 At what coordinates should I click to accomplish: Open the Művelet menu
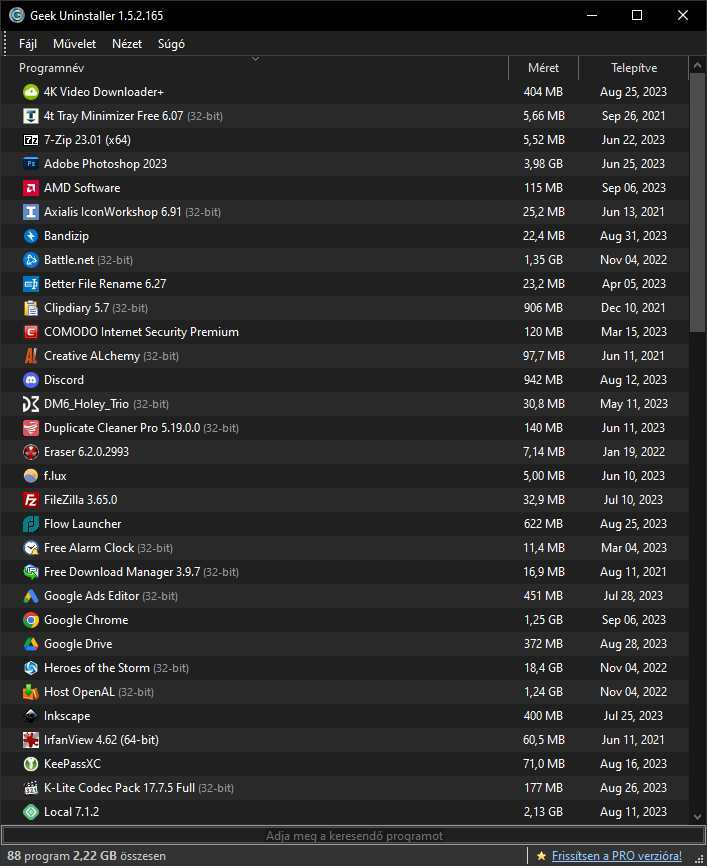click(74, 44)
